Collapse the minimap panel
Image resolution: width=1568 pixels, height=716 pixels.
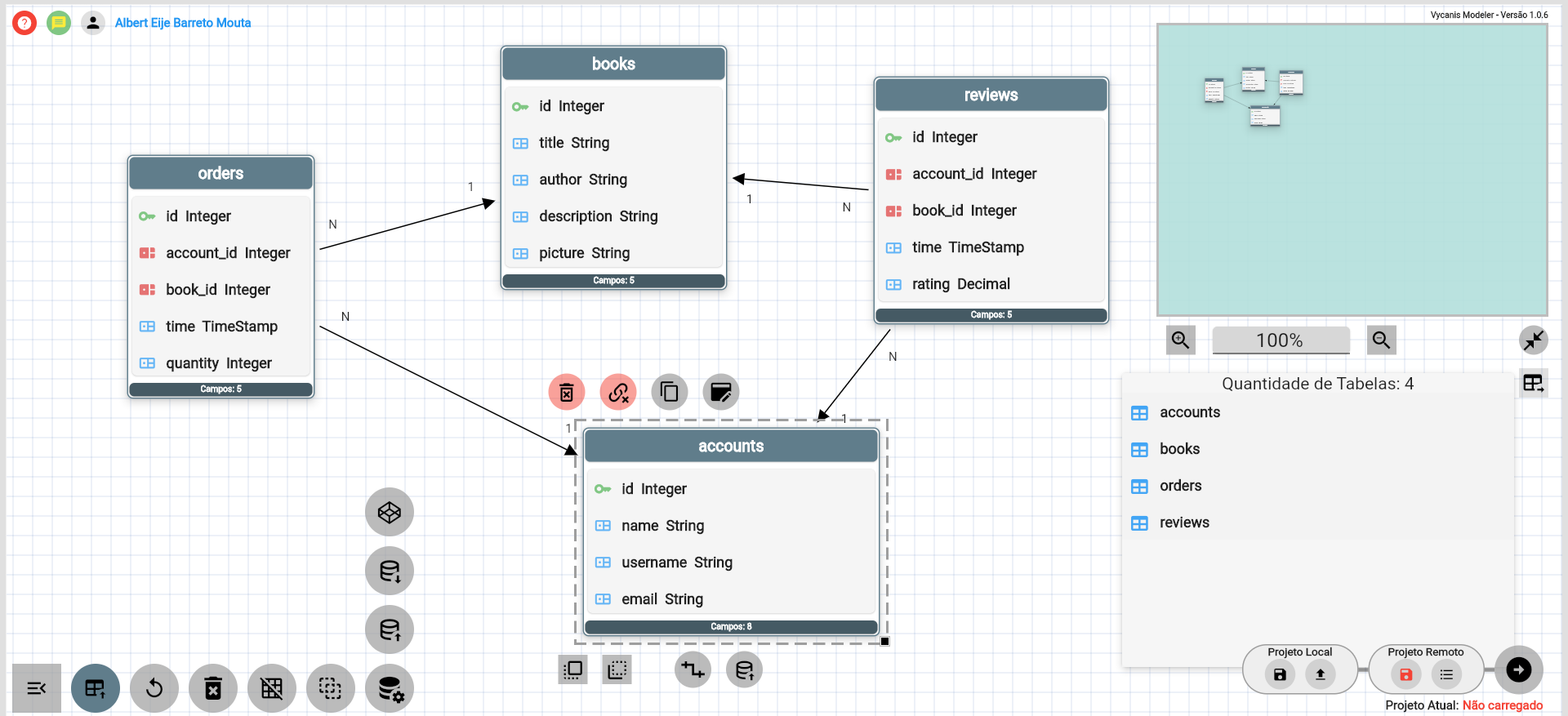pyautogui.click(x=1533, y=340)
